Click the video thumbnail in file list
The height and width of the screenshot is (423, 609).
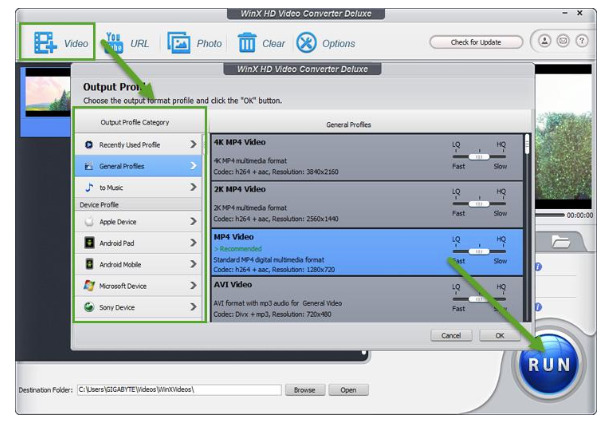(48, 93)
